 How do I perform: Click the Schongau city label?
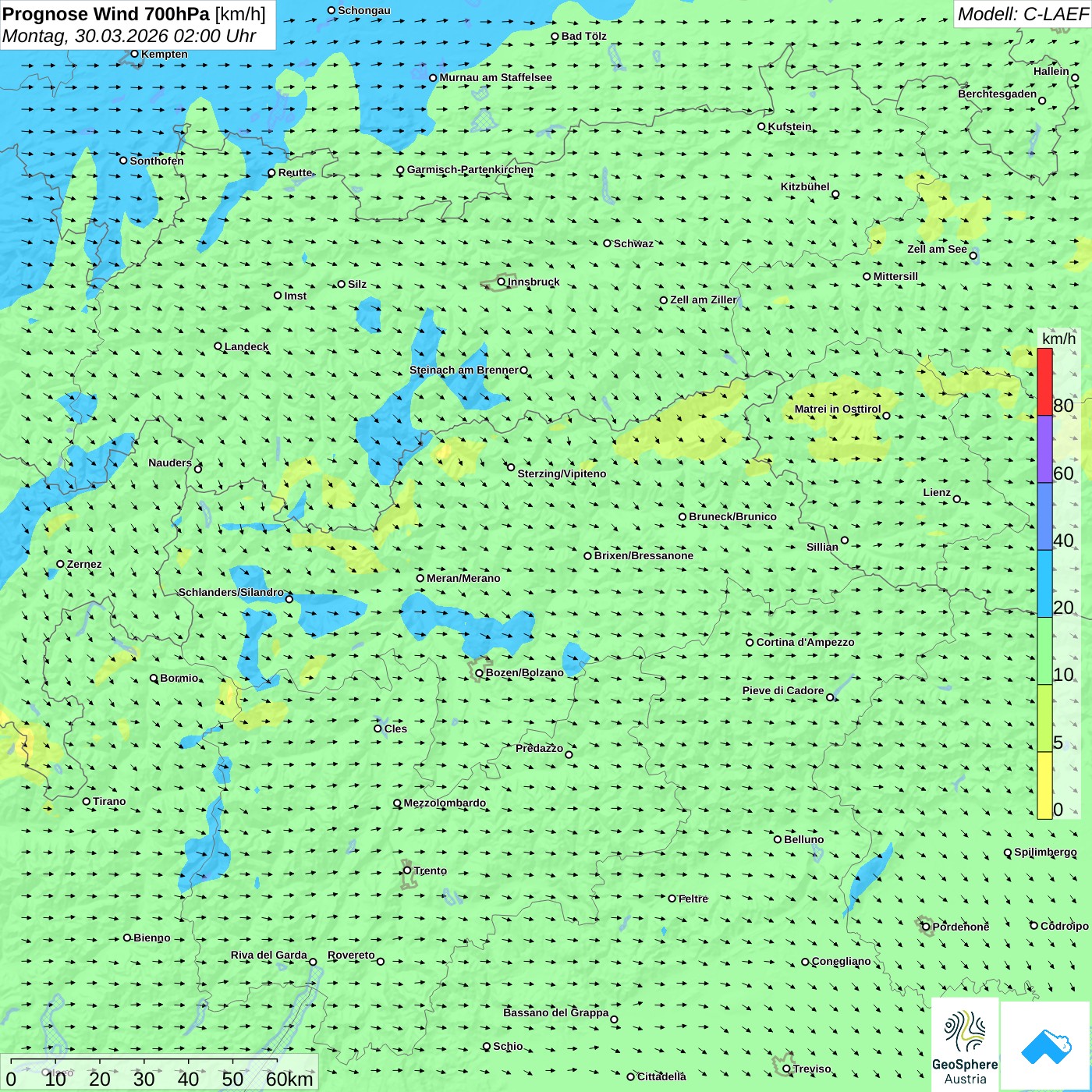(x=364, y=10)
